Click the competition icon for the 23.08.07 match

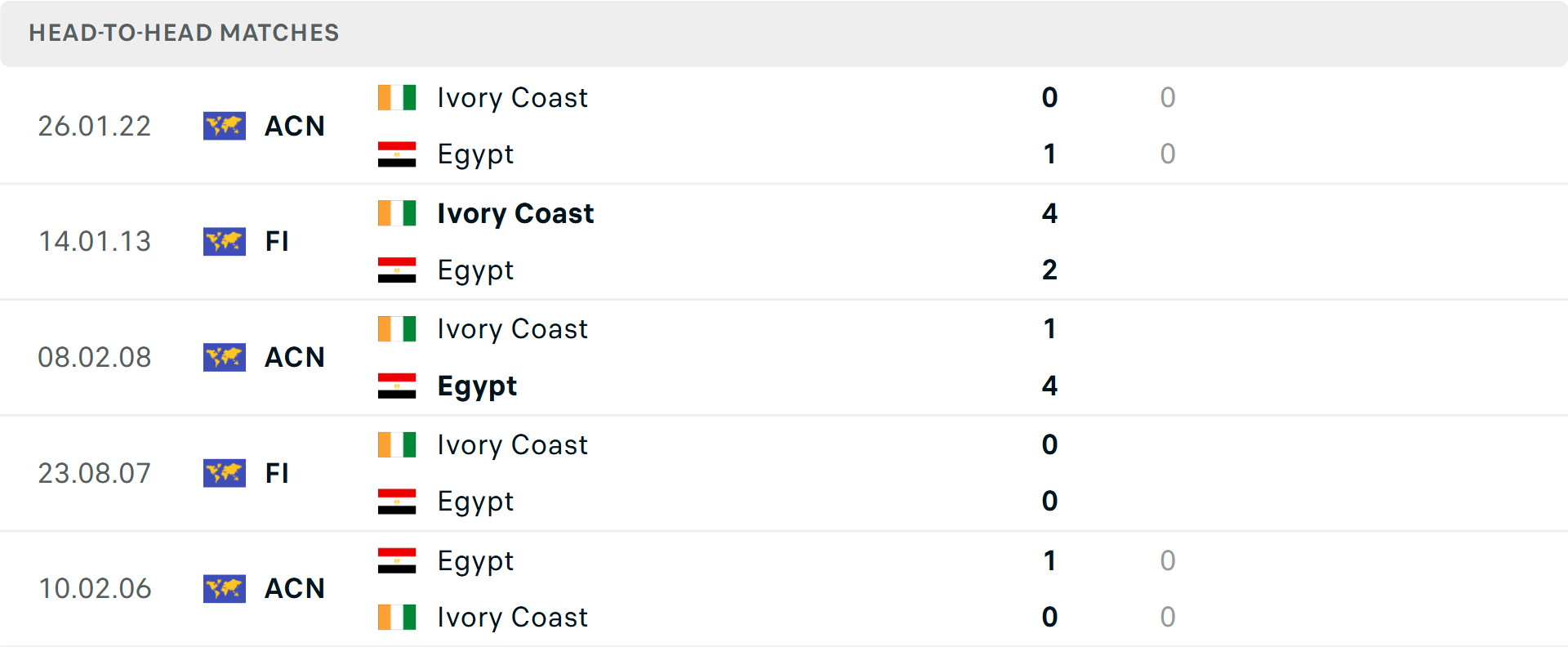click(225, 473)
